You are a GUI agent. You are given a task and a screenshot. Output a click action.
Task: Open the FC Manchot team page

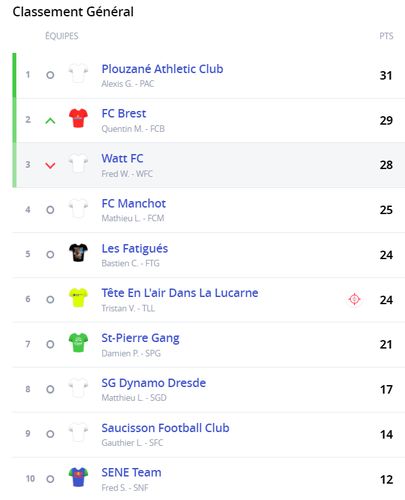[134, 203]
